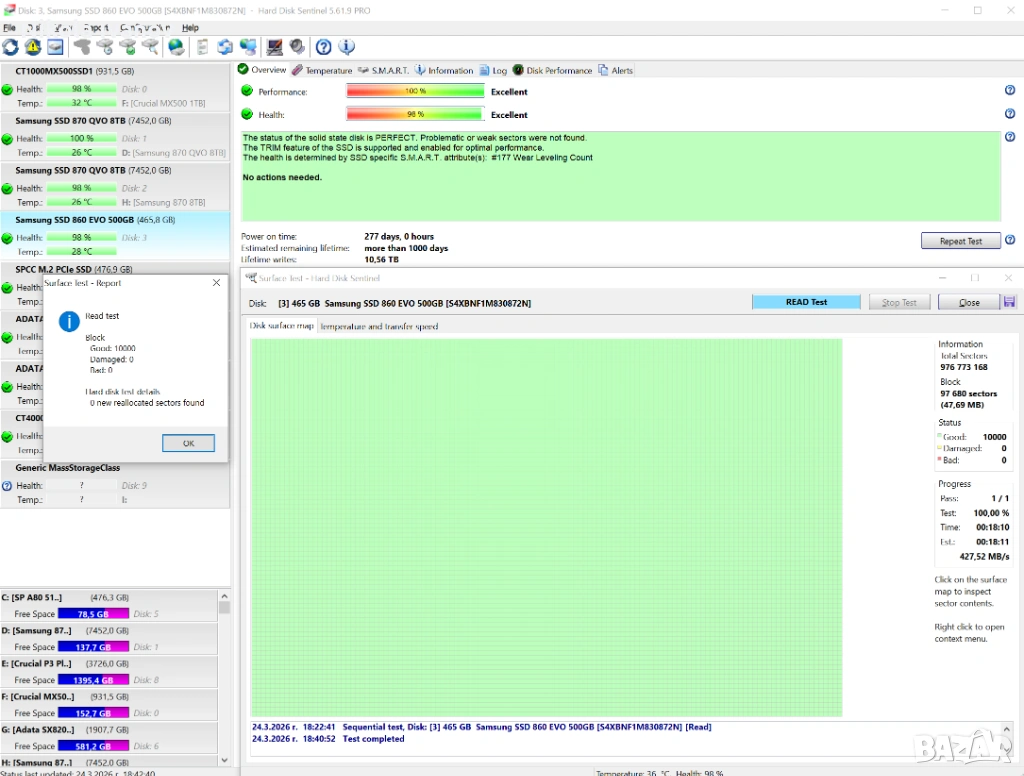The width and height of the screenshot is (1024, 776).
Task: Switch to Temperature and transfer speed tab
Action: pos(379,326)
